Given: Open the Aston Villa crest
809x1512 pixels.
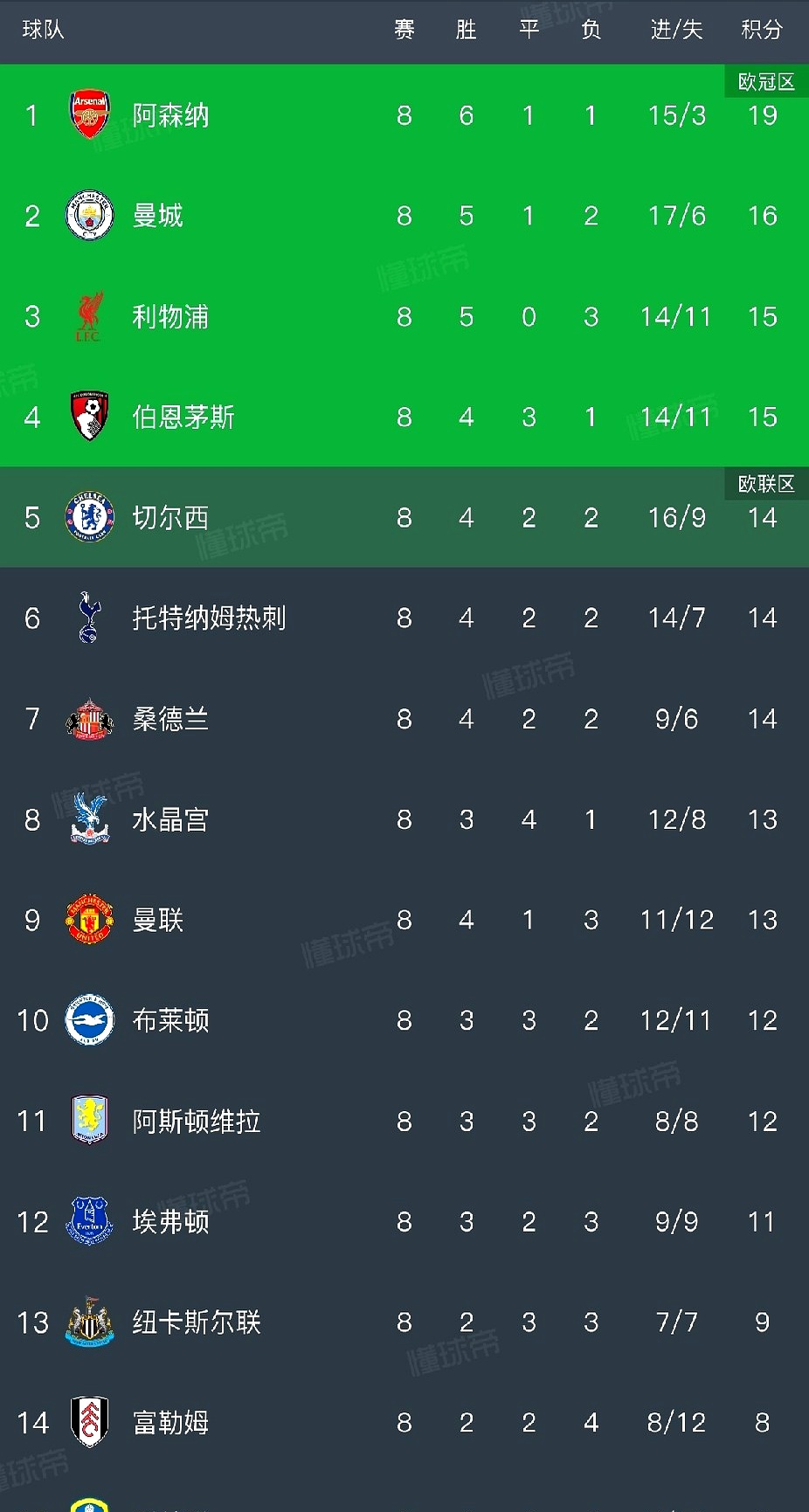Looking at the screenshot, I should (x=89, y=1121).
